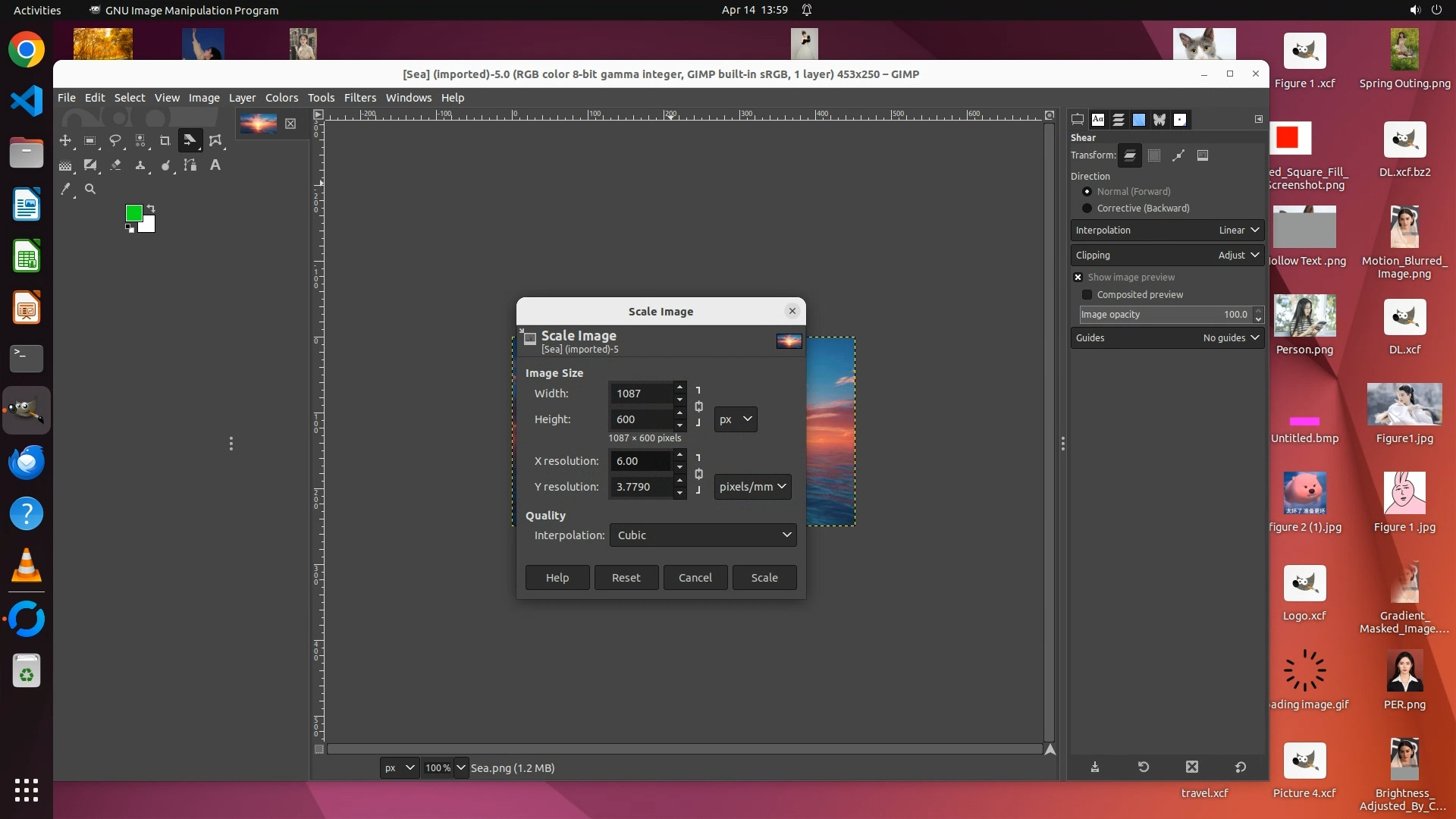This screenshot has height=819, width=1456.
Task: Select the Crop tool
Action: (165, 140)
